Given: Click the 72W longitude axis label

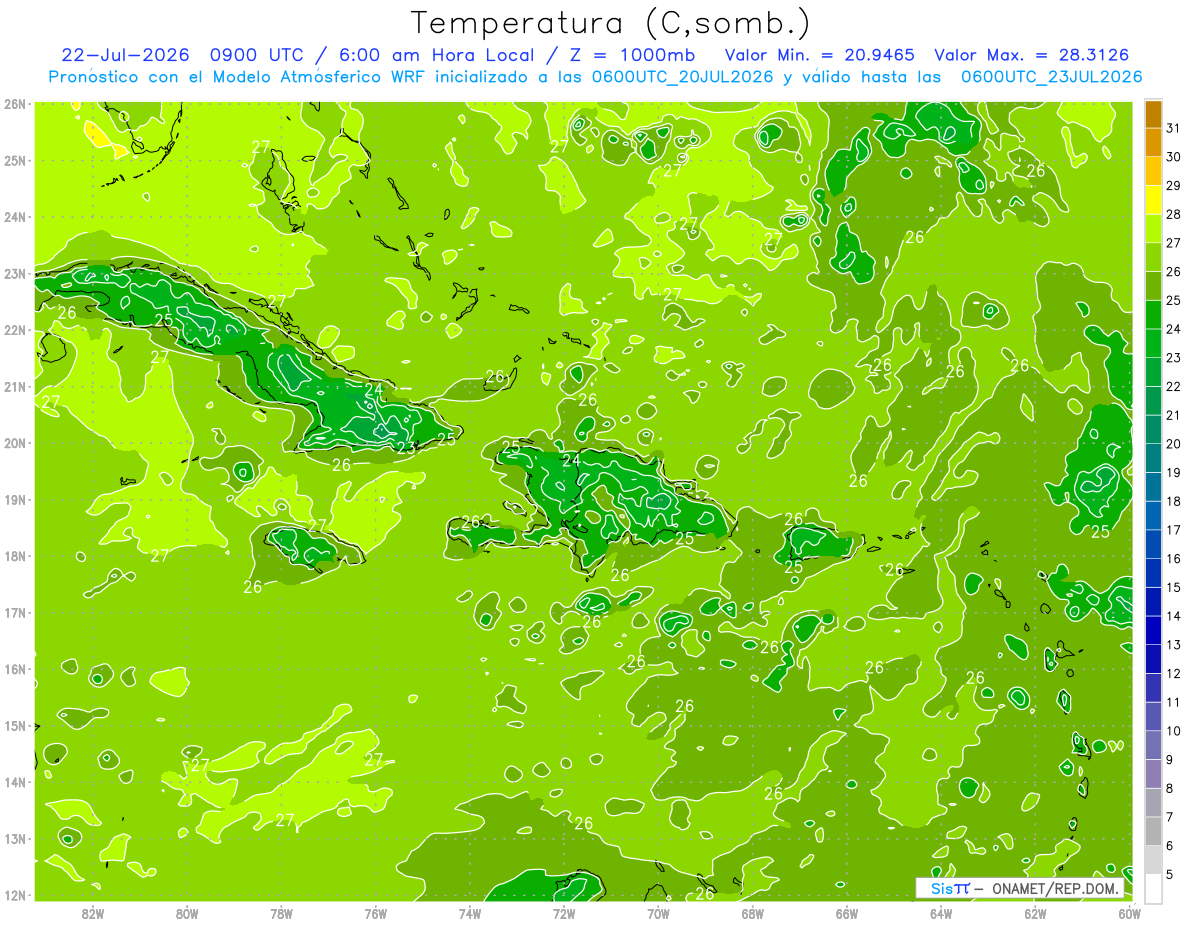Looking at the screenshot, I should [564, 913].
